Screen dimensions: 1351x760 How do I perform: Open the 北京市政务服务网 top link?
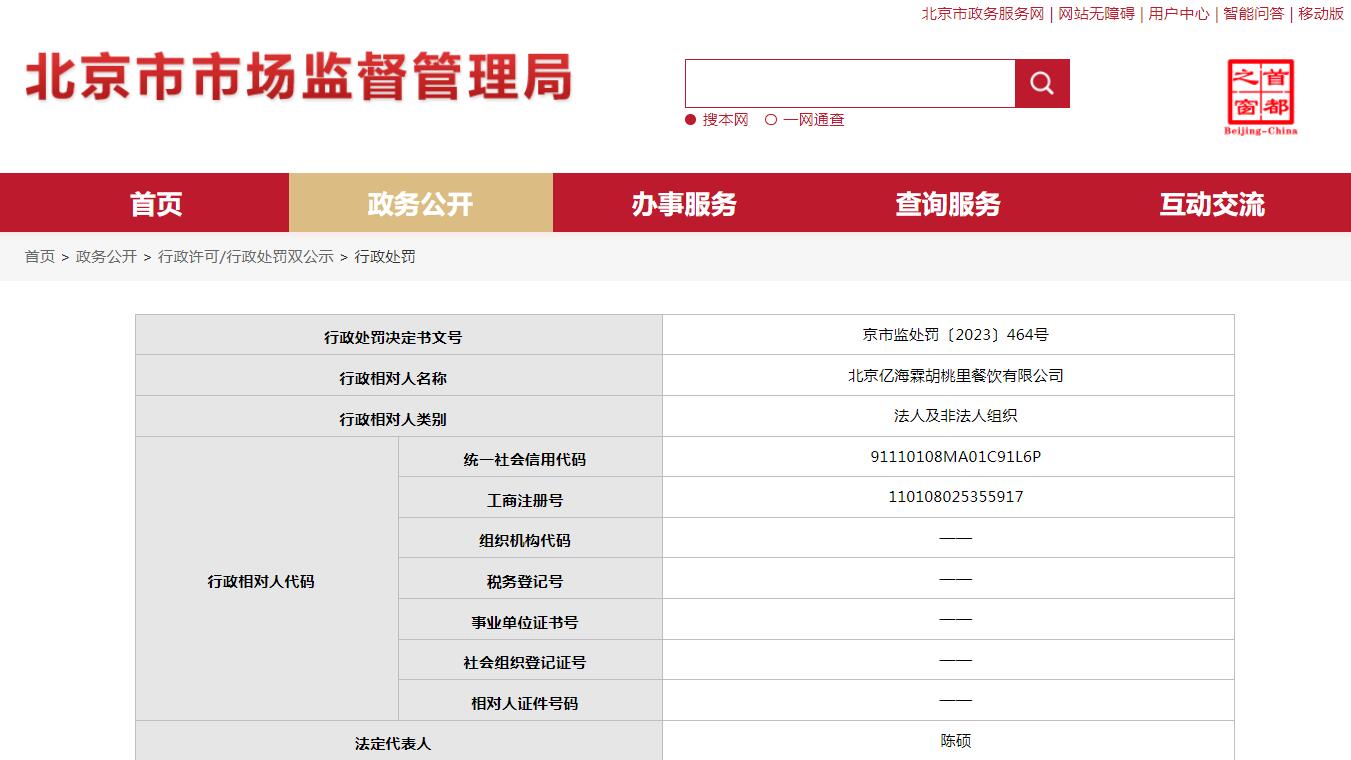click(982, 14)
